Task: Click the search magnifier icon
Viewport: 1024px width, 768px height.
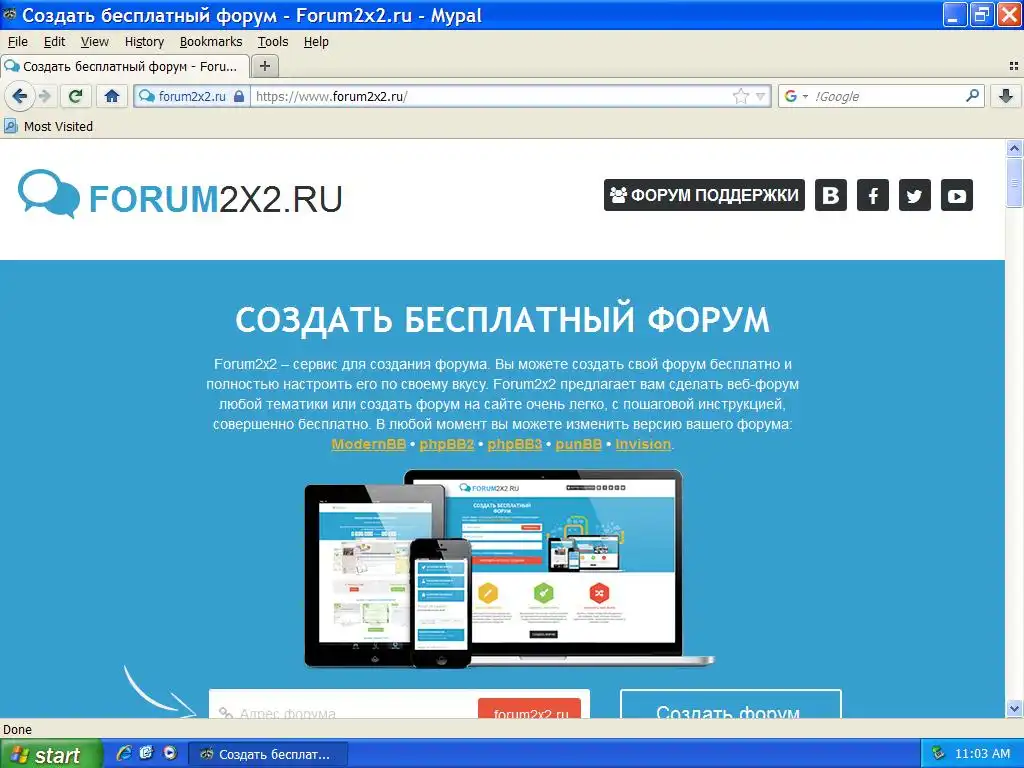Action: 972,96
